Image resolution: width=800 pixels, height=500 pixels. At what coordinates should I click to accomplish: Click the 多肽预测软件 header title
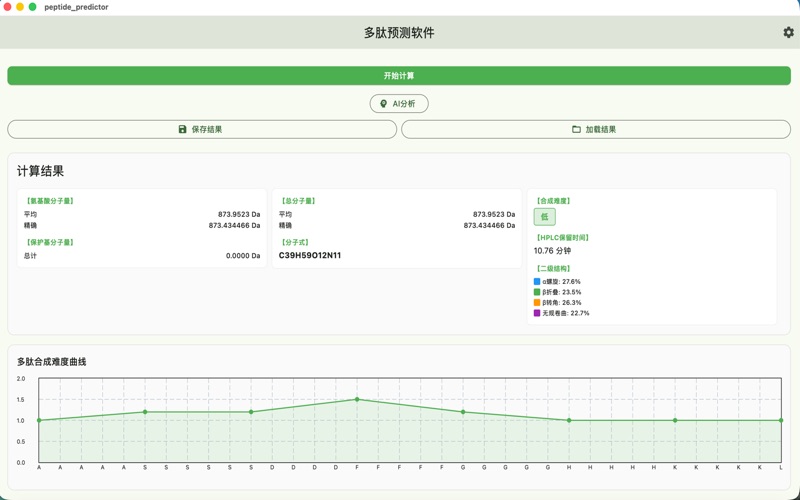pyautogui.click(x=399, y=33)
